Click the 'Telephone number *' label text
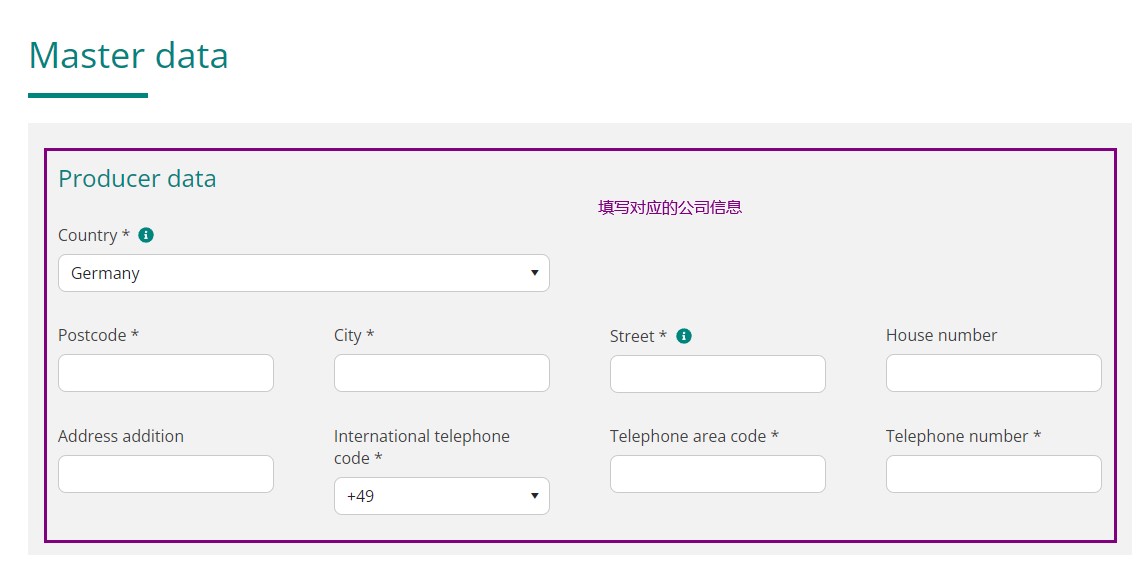 [963, 436]
